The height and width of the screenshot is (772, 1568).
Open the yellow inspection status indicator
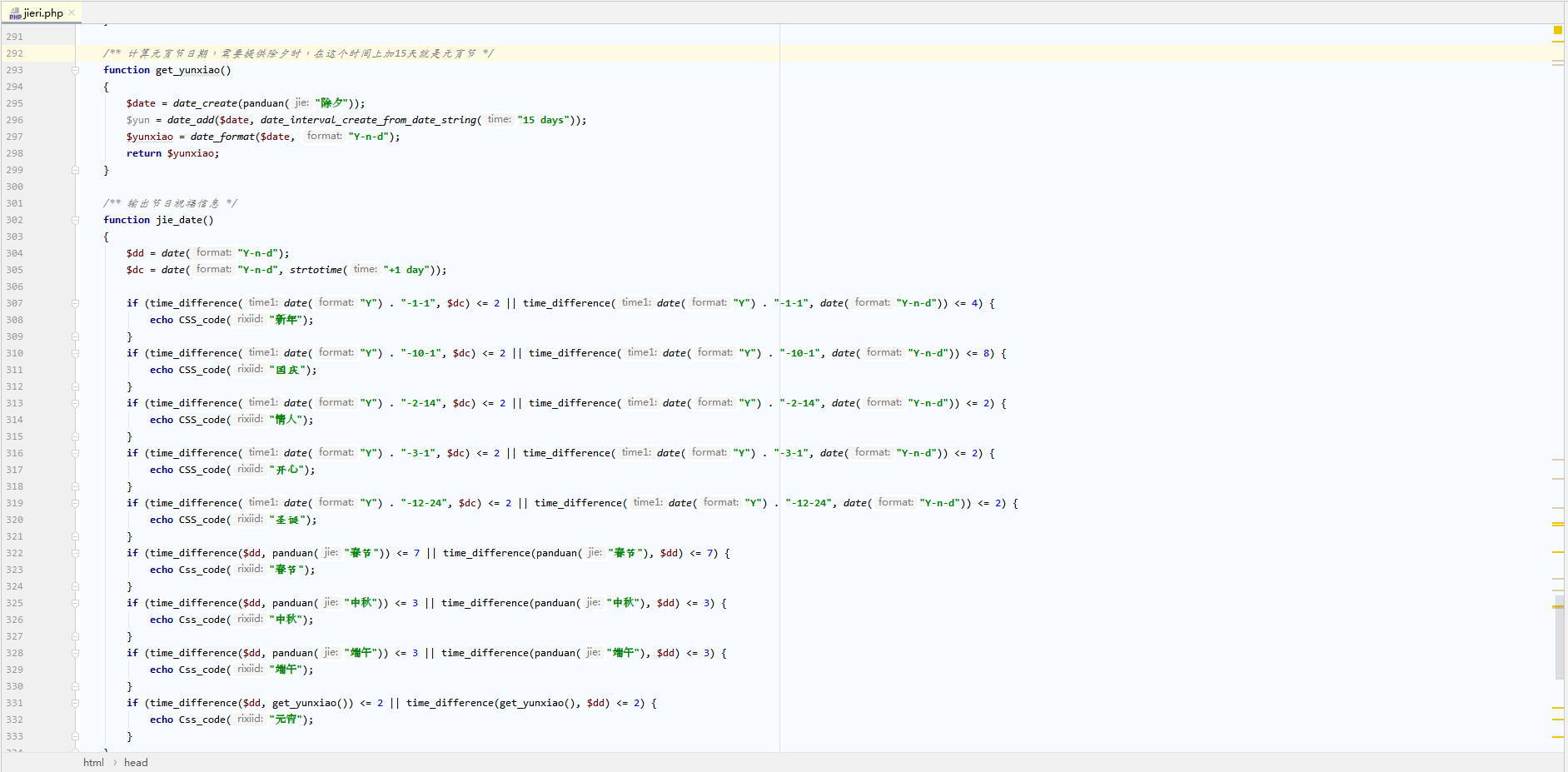(x=1557, y=30)
